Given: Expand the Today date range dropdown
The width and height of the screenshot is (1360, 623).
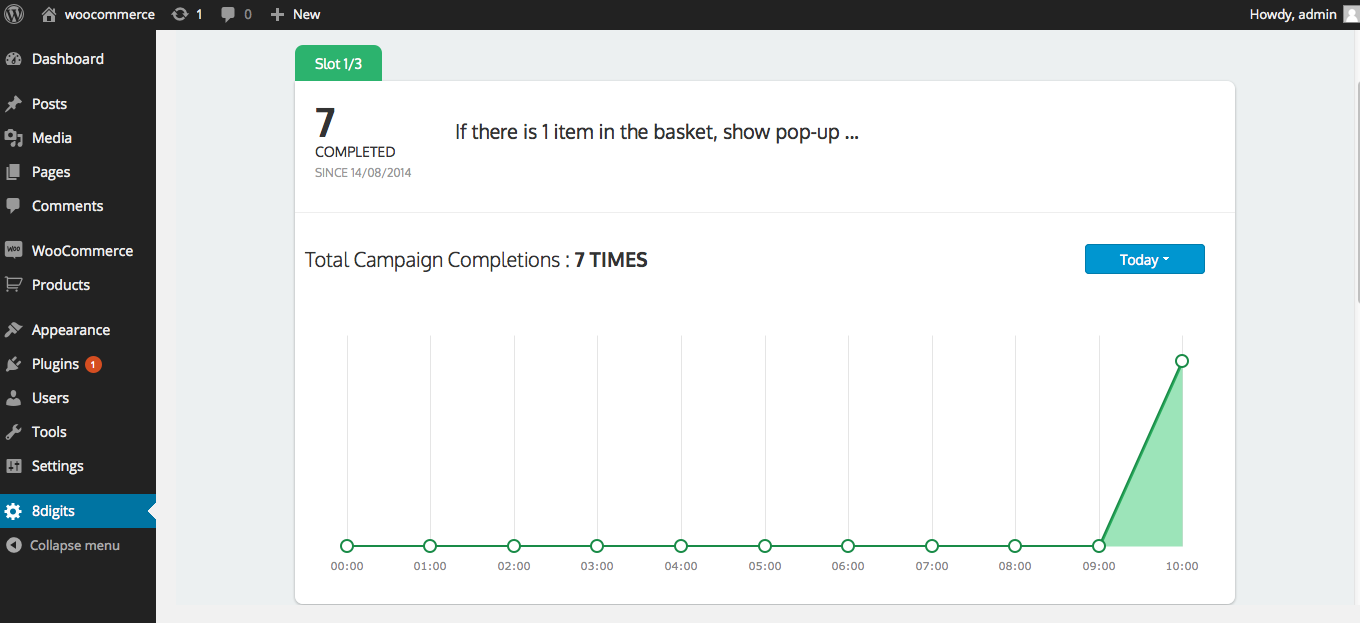Looking at the screenshot, I should tap(1144, 259).
